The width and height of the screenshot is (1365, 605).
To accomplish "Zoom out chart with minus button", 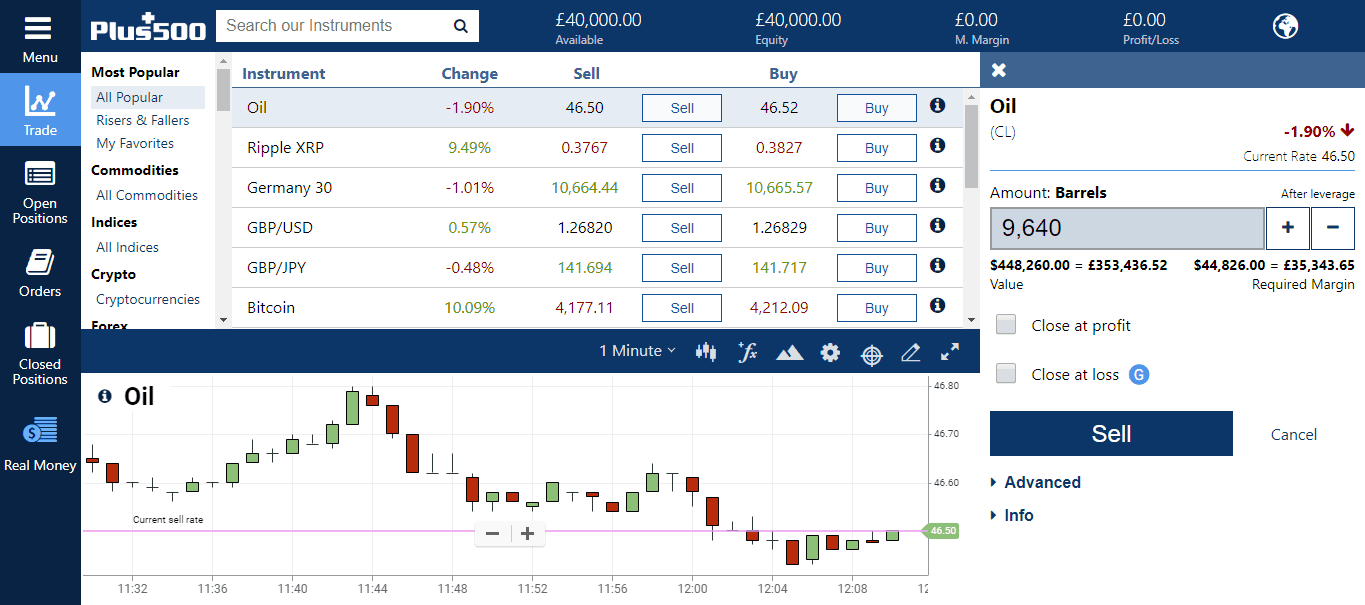I will (493, 534).
